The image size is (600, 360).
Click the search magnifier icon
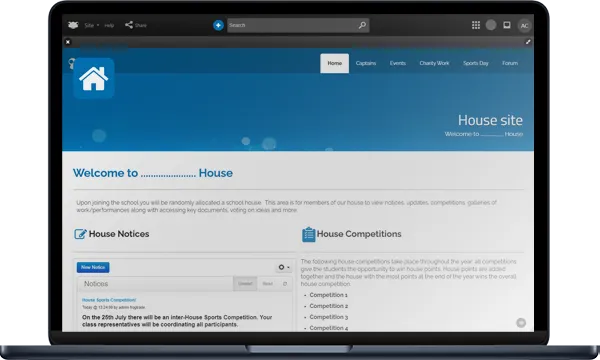coord(362,25)
